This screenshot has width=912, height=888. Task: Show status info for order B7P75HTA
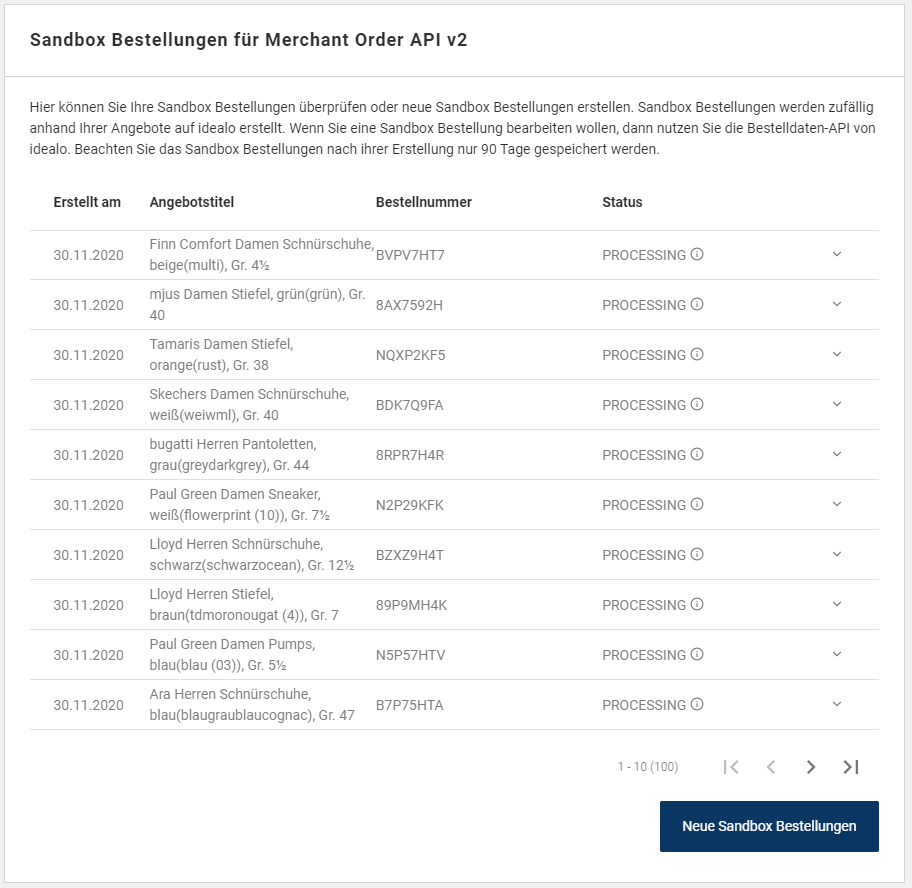[697, 704]
